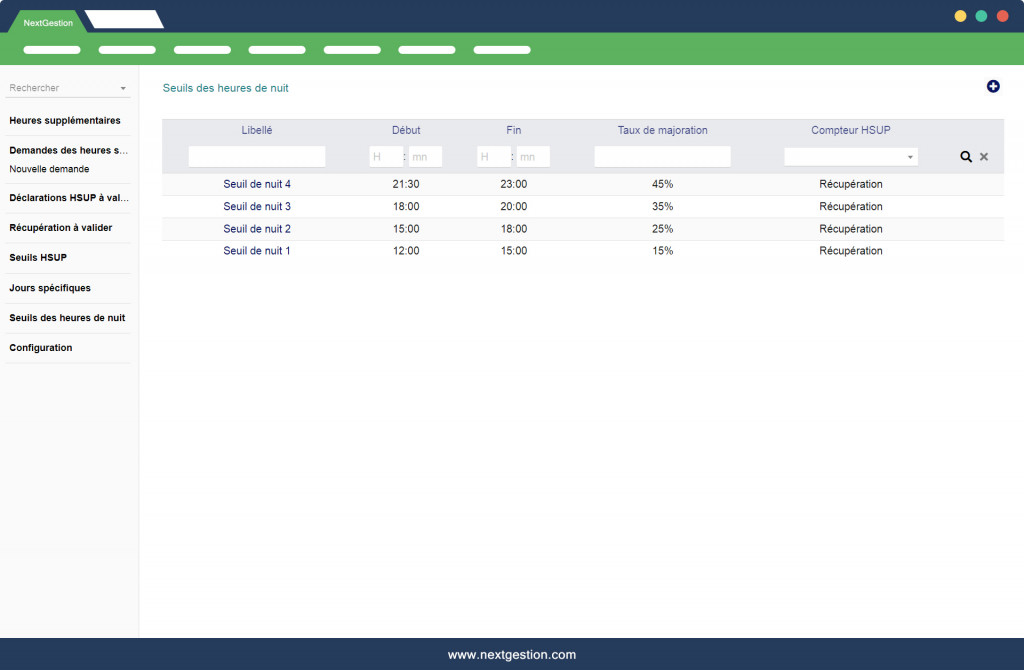The height and width of the screenshot is (670, 1024).
Task: Open Récupération à valider section
Action: pos(61,228)
